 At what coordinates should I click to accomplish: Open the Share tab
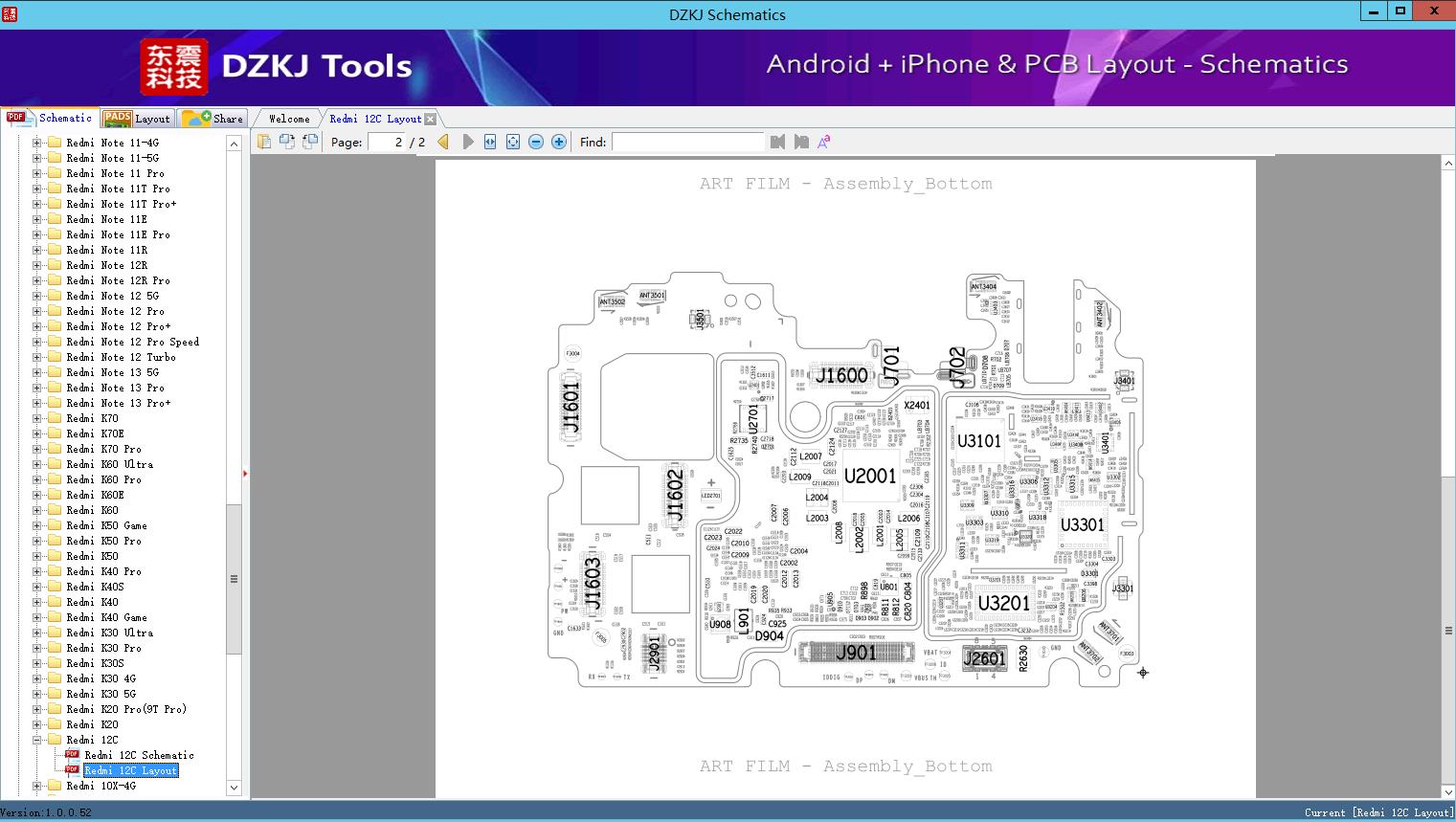pyautogui.click(x=213, y=119)
